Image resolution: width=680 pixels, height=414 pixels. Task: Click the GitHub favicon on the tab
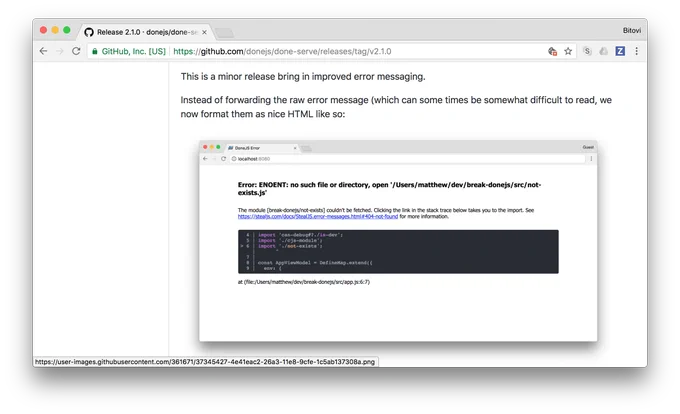click(89, 32)
